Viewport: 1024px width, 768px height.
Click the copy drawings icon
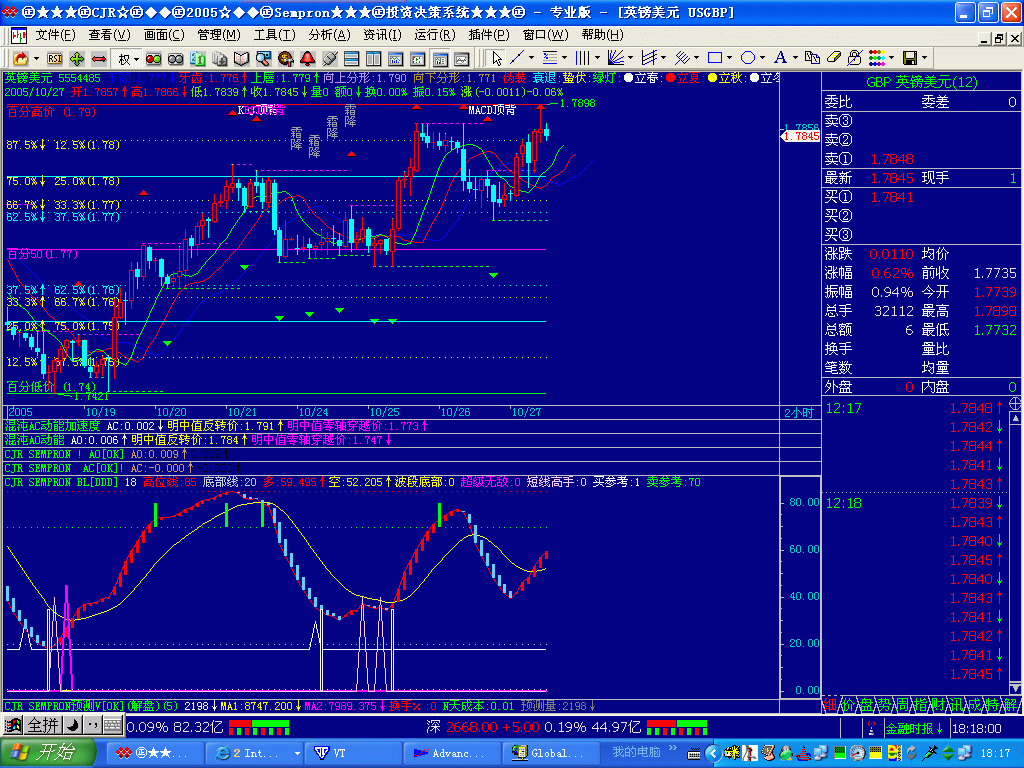coord(812,58)
